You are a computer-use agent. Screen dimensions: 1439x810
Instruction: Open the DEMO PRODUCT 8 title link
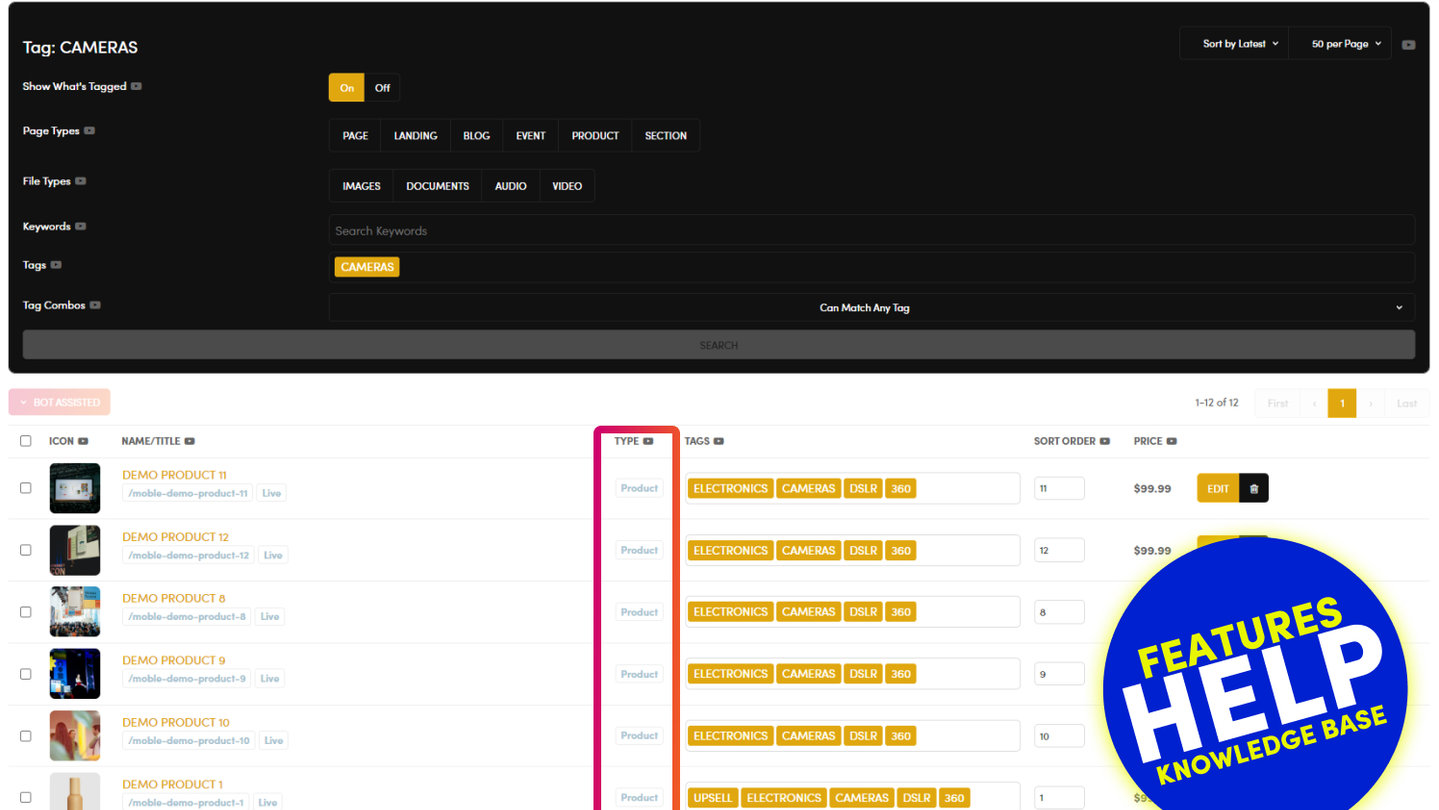click(x=174, y=598)
